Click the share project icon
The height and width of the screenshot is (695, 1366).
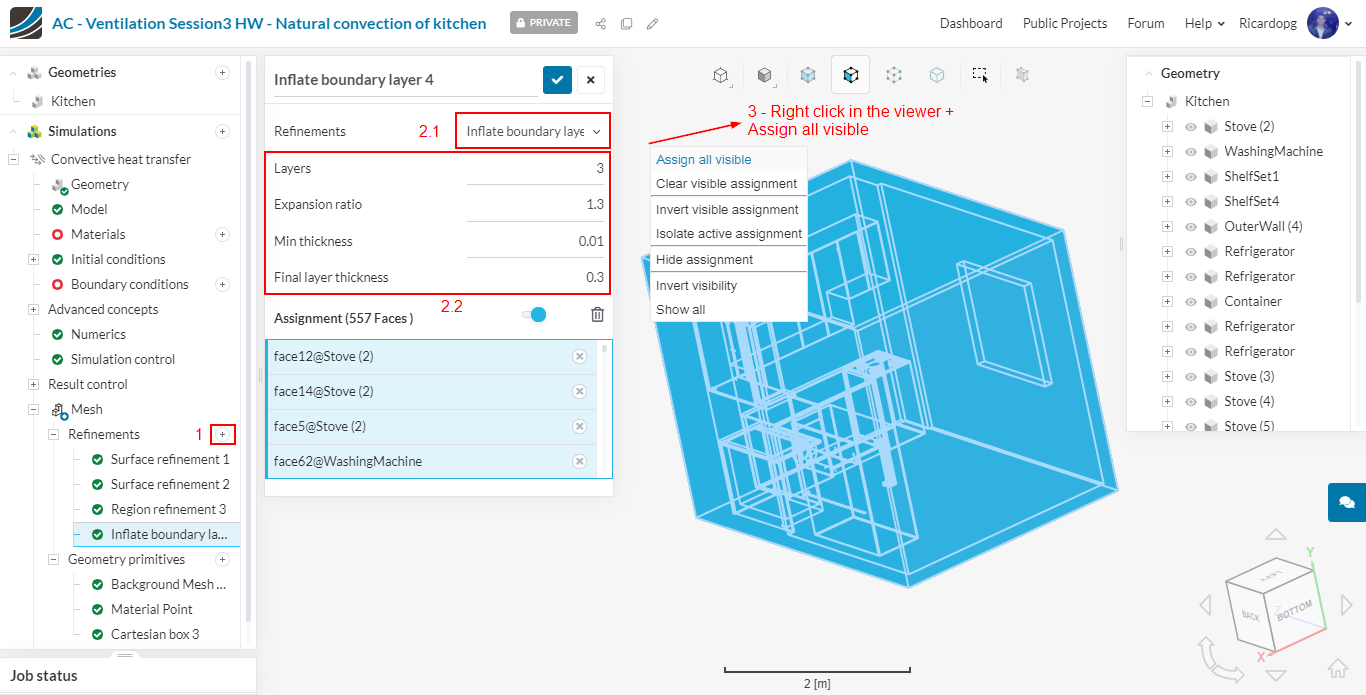[601, 23]
